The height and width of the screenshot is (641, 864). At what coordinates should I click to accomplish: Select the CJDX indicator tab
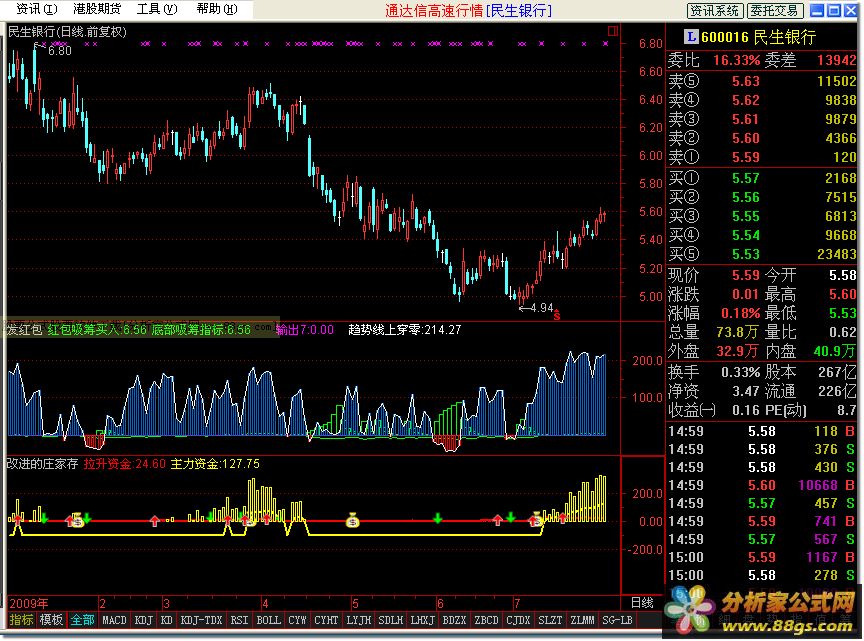point(519,620)
